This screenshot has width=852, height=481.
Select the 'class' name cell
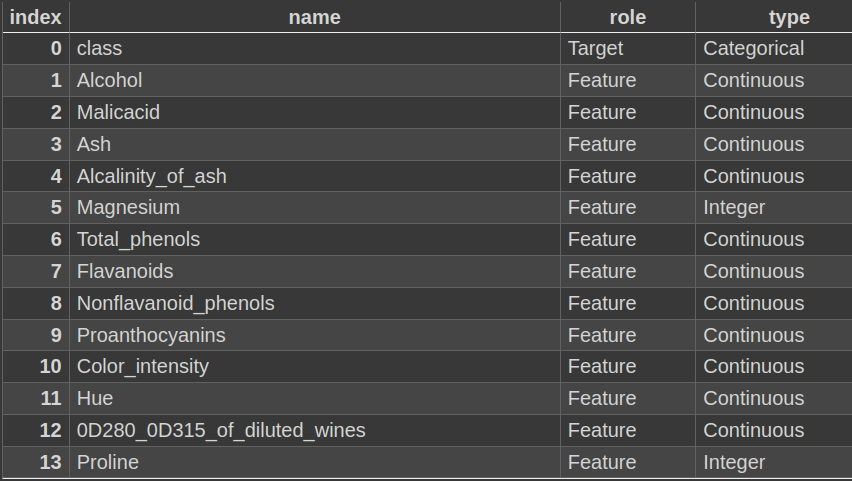point(100,48)
